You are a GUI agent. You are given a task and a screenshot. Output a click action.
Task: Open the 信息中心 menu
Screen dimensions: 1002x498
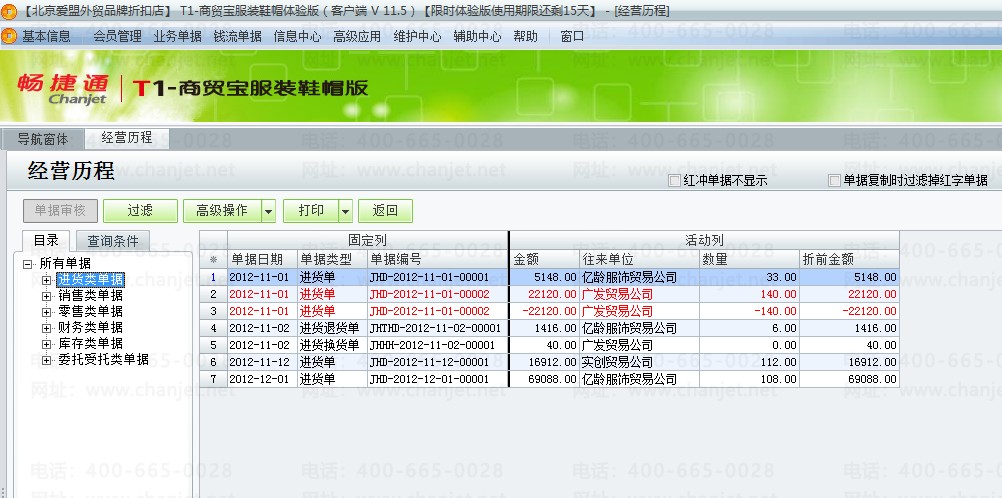click(x=297, y=36)
